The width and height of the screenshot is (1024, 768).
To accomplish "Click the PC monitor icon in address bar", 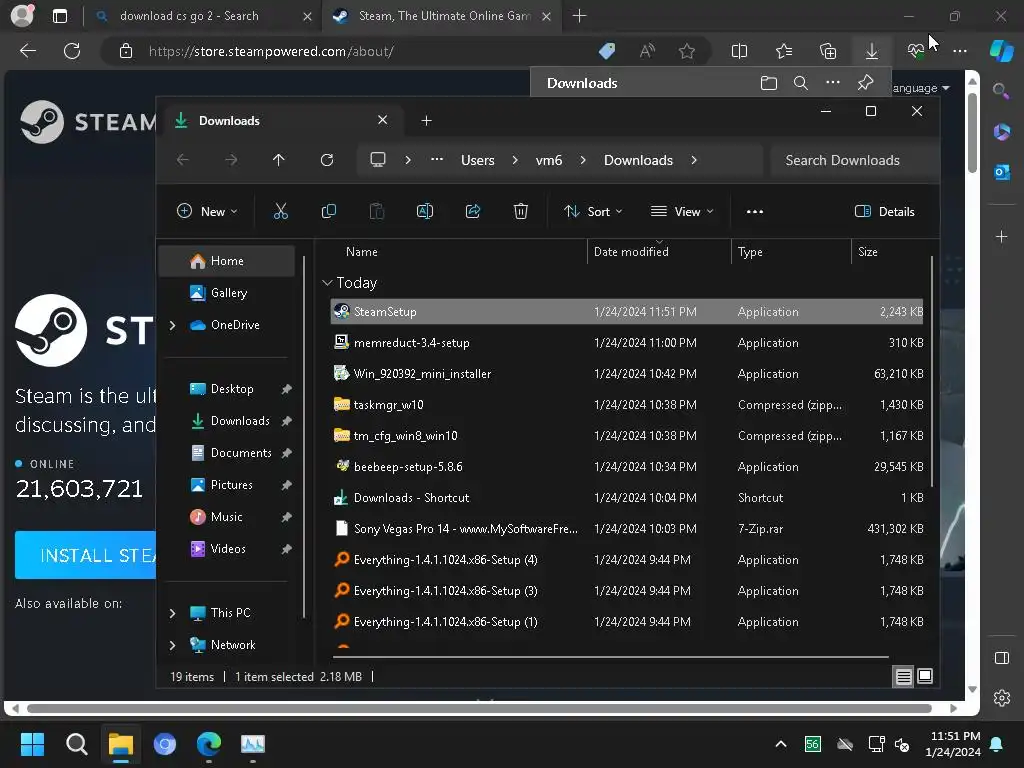I will pyautogui.click(x=377, y=160).
